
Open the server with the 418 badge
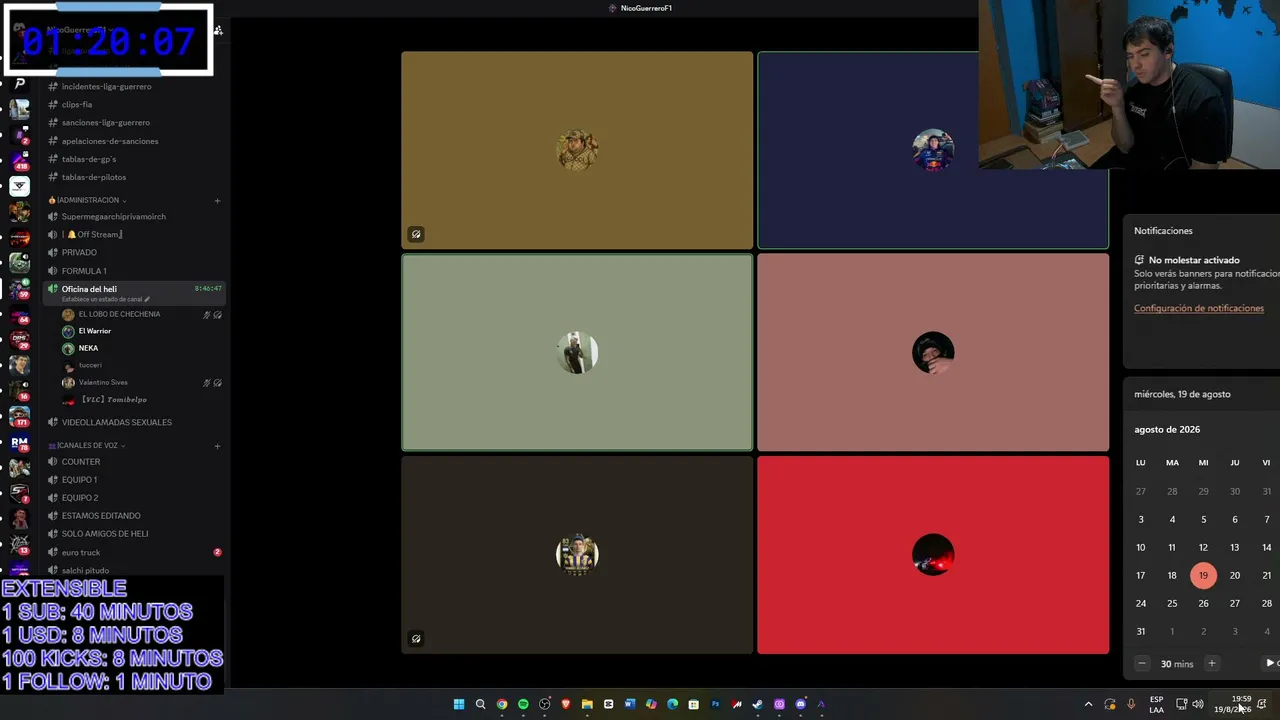(20, 160)
